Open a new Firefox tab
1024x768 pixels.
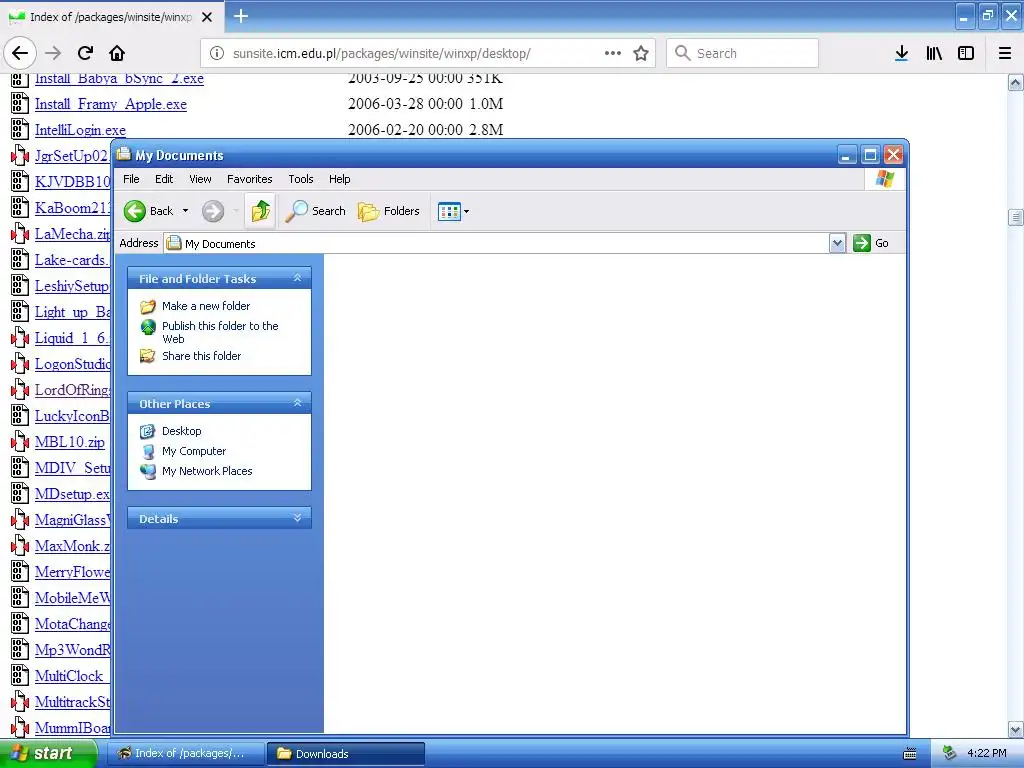coord(241,16)
